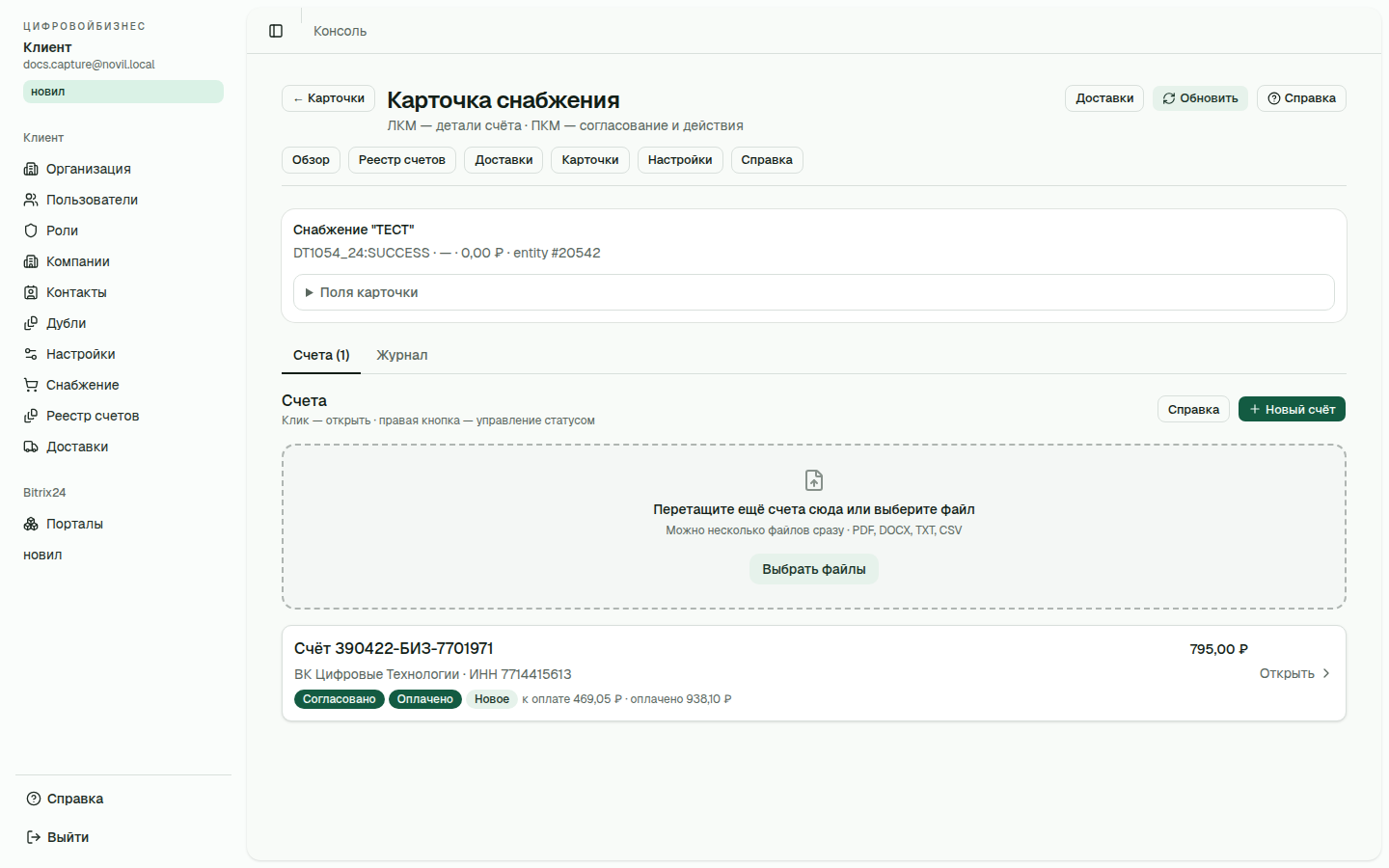Open the Обзор navigation tab
Screen dimensions: 1389x868
311,160
